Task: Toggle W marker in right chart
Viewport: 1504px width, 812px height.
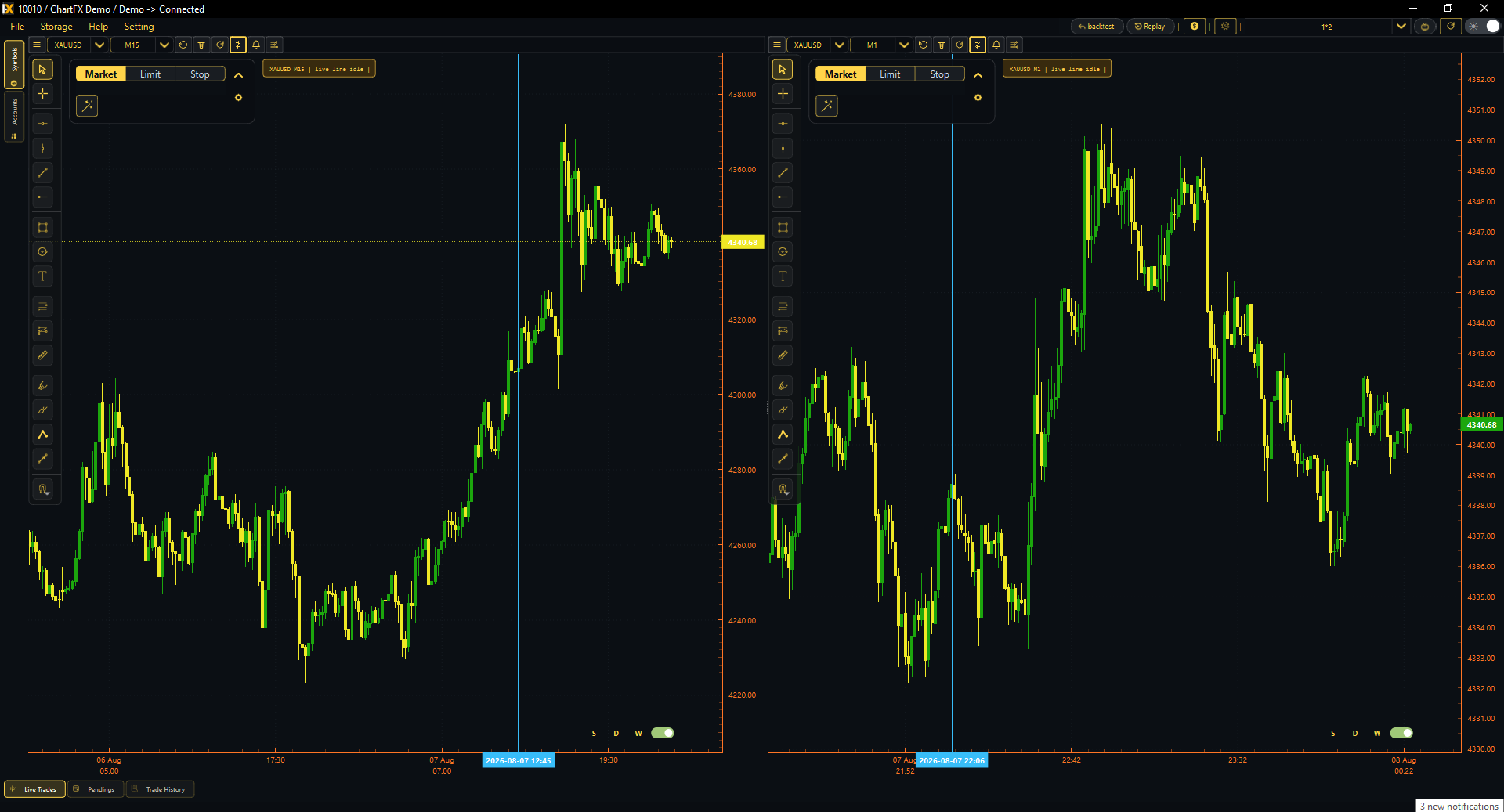Action: (x=1377, y=734)
